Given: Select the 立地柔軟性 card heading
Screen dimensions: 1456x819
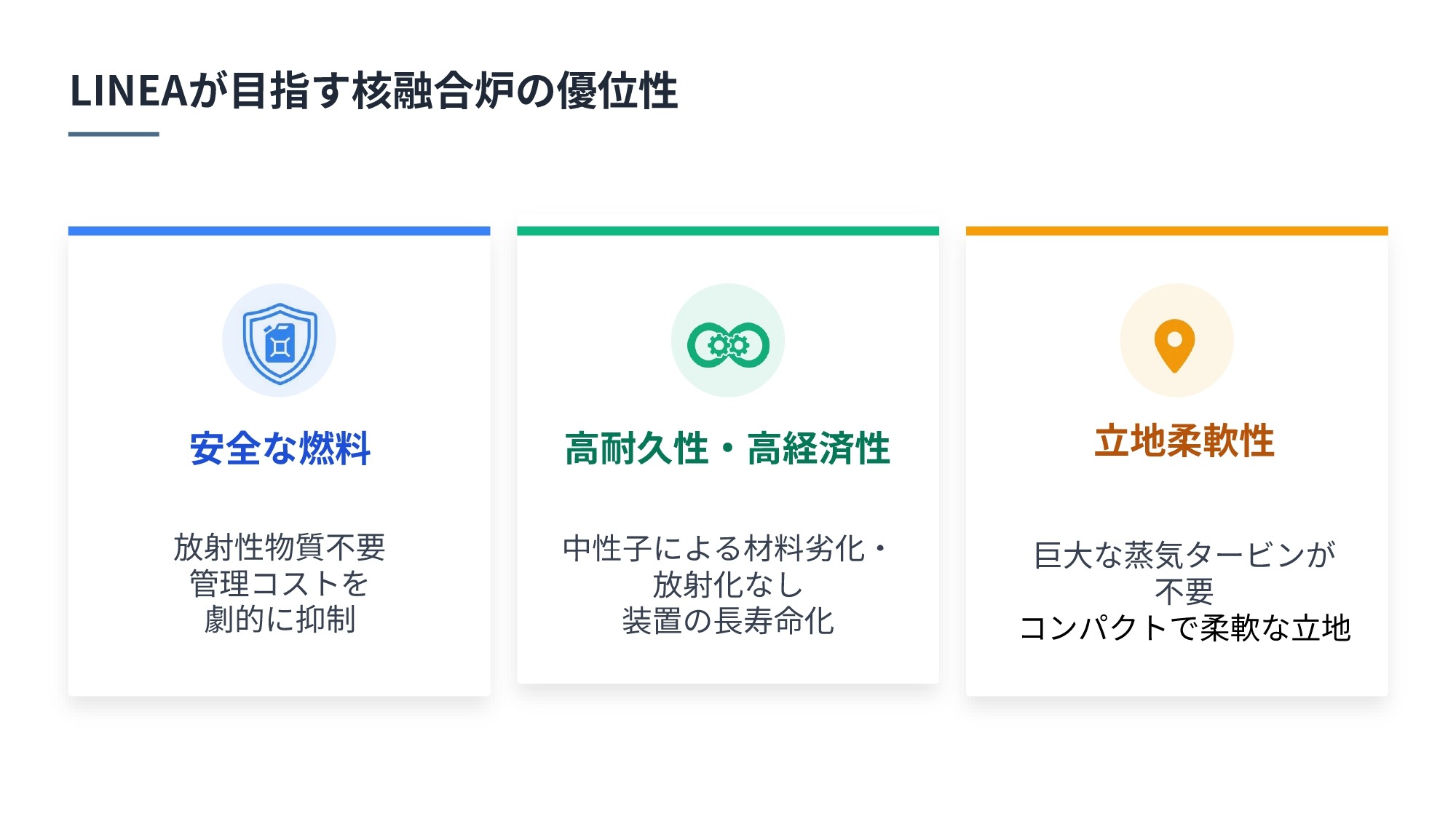Looking at the screenshot, I should 1184,440.
